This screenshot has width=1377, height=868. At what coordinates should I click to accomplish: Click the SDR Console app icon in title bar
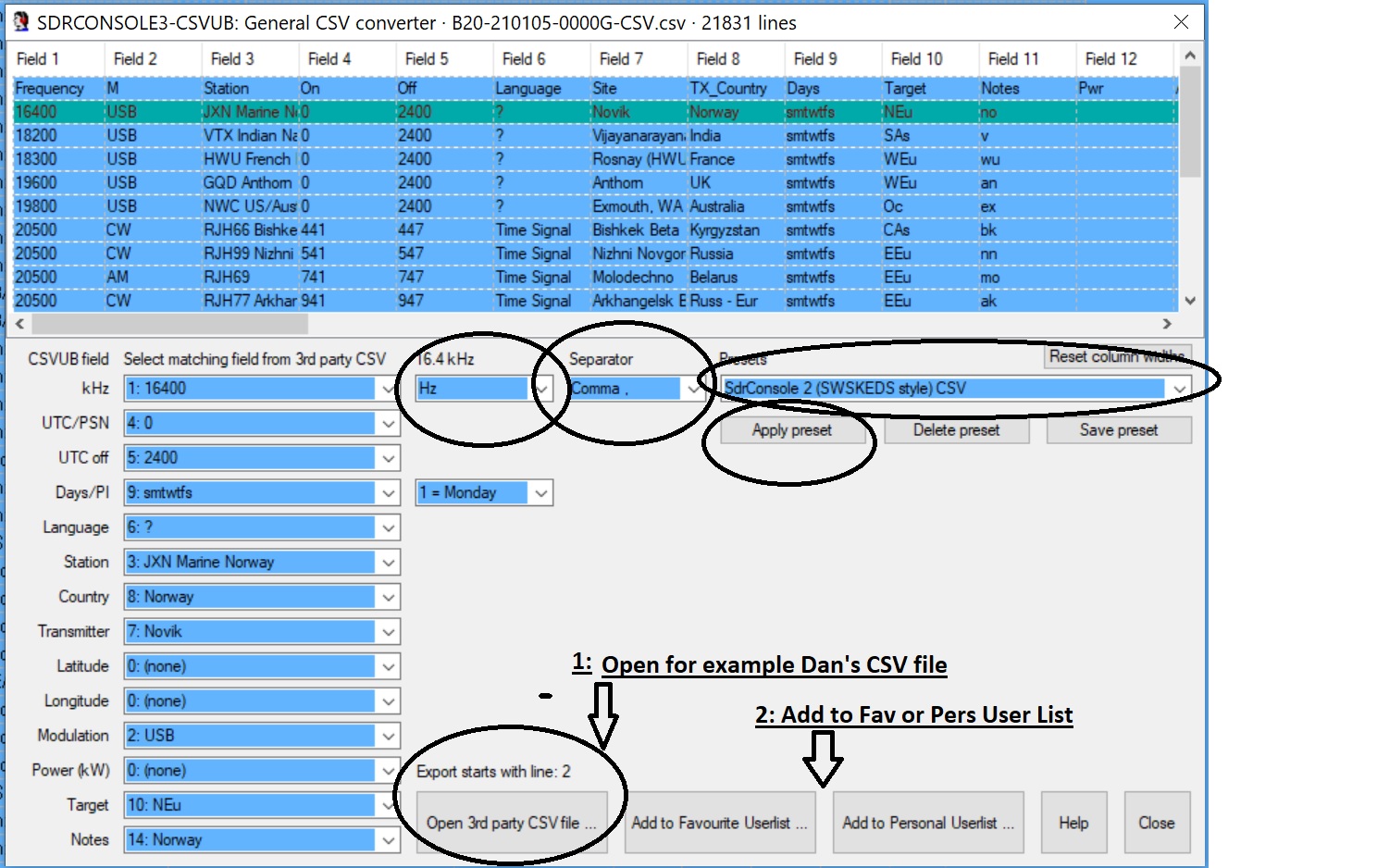tap(20, 22)
